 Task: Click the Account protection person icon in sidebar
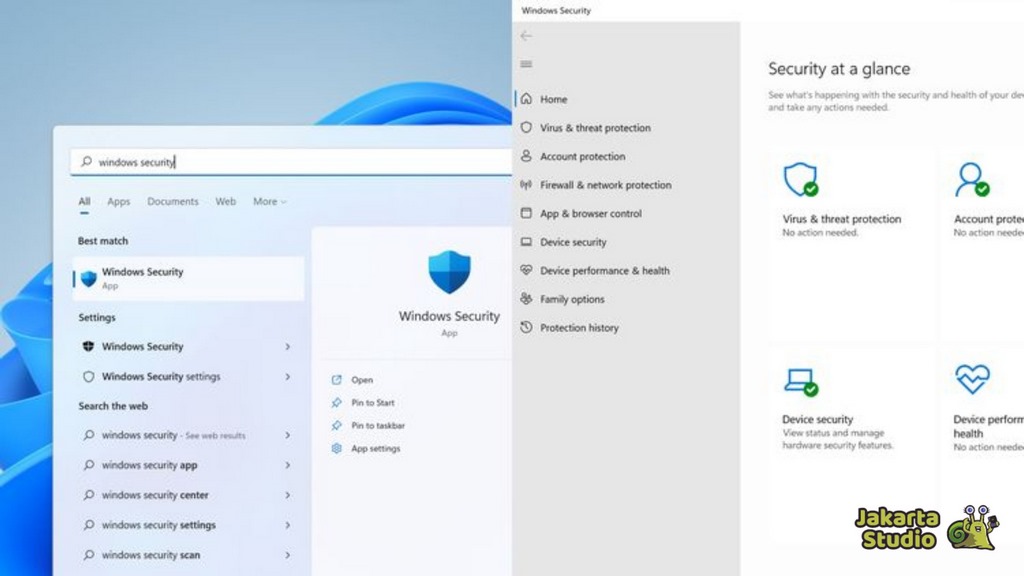(526, 156)
